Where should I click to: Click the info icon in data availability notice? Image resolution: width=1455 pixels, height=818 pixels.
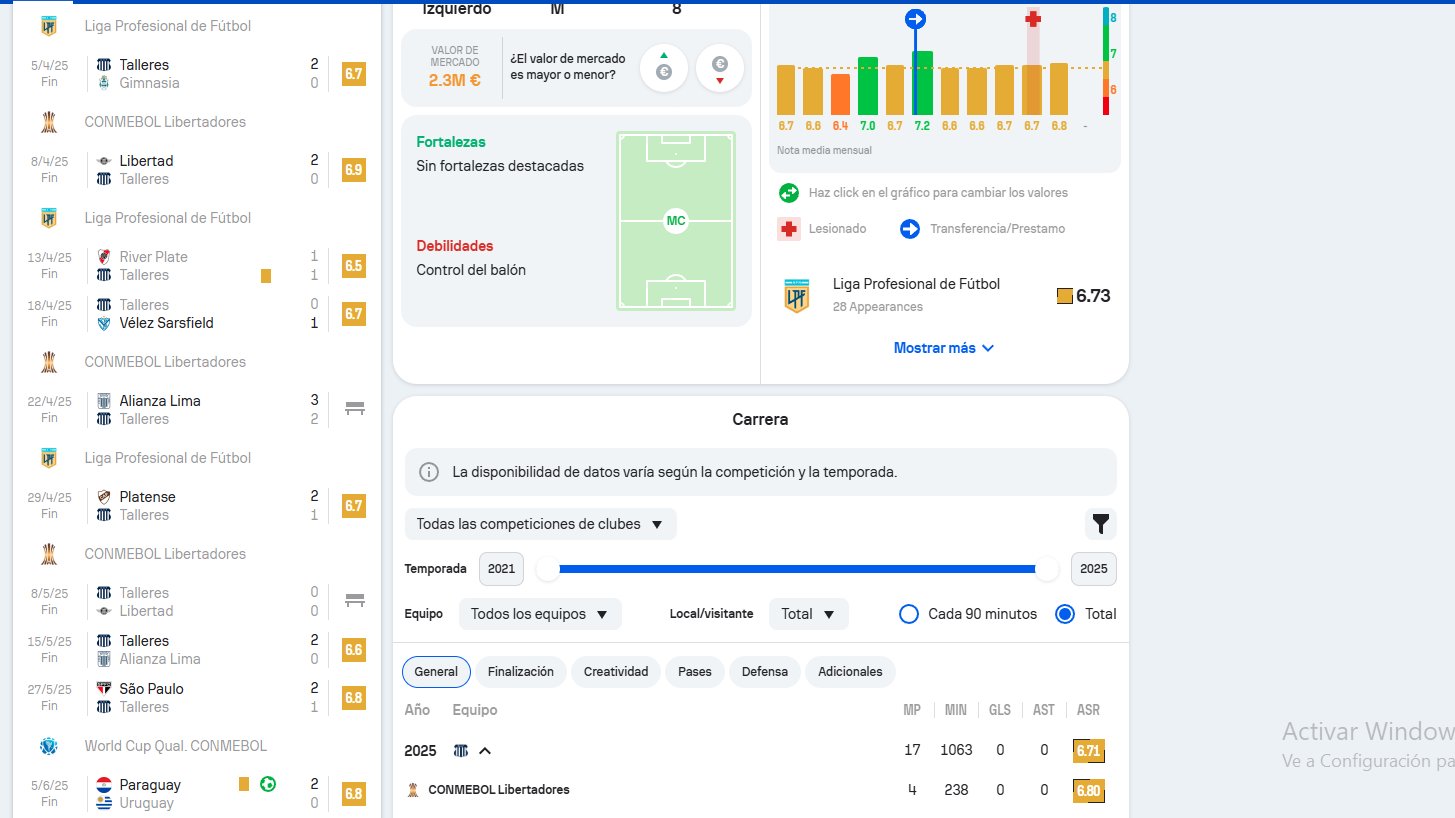click(429, 472)
